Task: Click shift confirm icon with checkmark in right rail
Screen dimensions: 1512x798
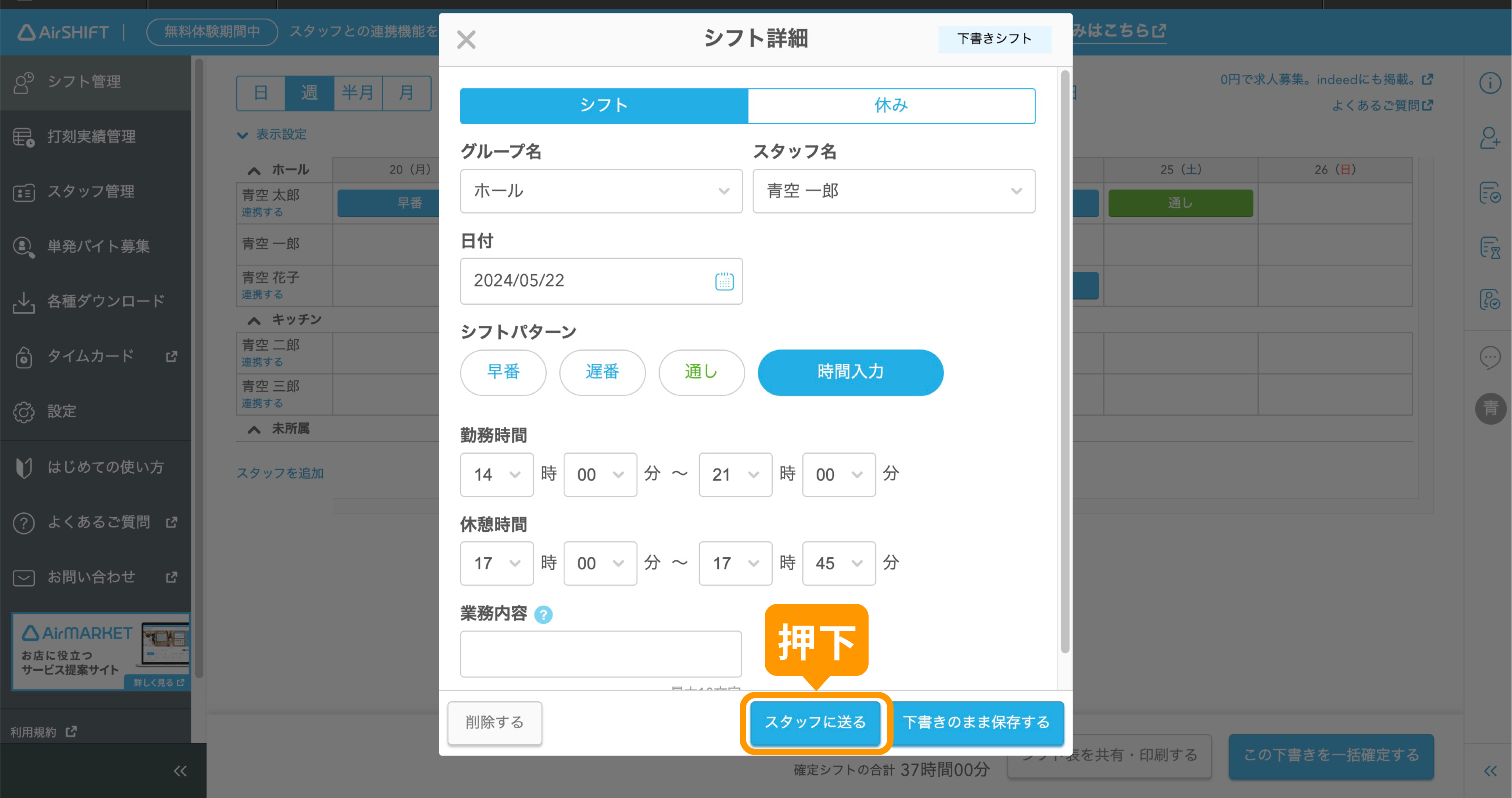Action: click(x=1490, y=193)
